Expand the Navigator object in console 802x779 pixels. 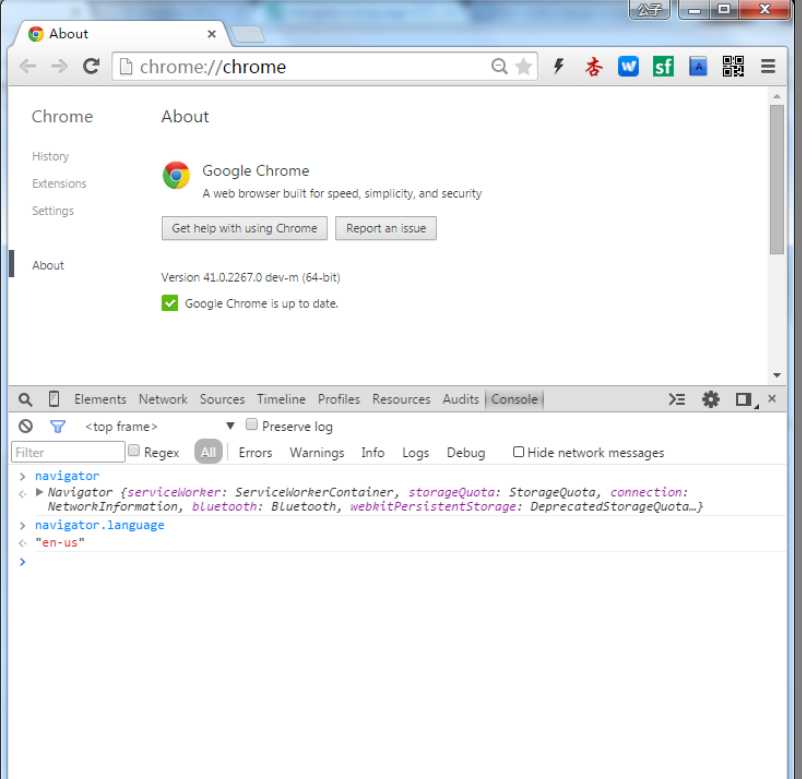[39, 492]
